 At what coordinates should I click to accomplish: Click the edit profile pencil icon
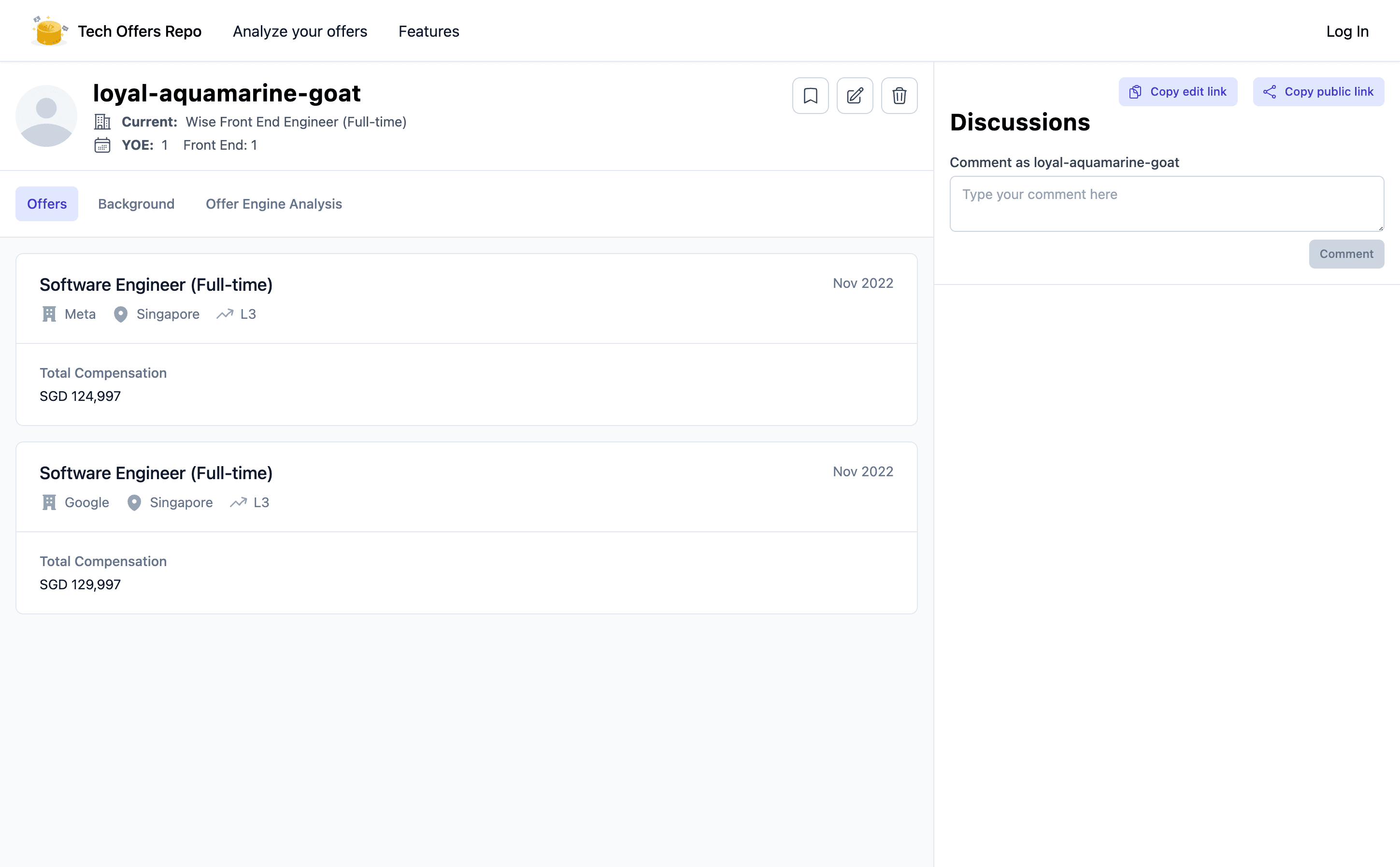pyautogui.click(x=855, y=96)
